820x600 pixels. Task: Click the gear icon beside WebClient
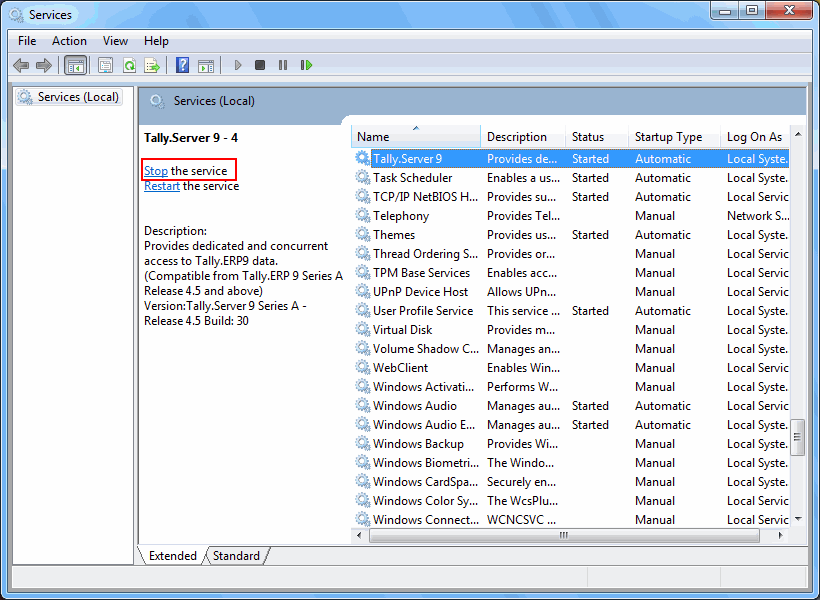pyautogui.click(x=362, y=367)
